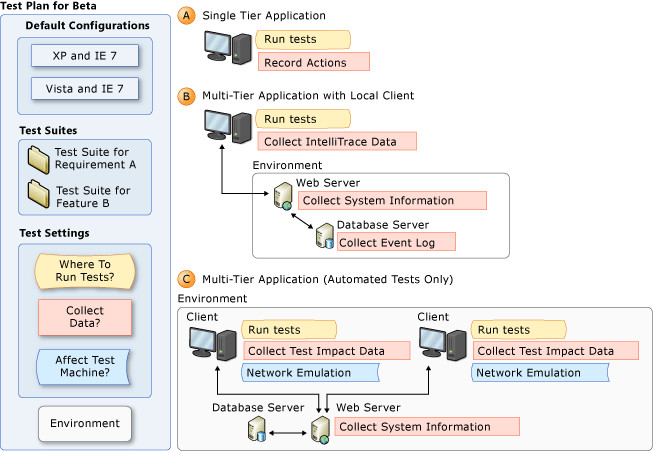The width and height of the screenshot is (653, 452).
Task: Select the blue Affect Test Machine? shape
Action: click(x=84, y=366)
